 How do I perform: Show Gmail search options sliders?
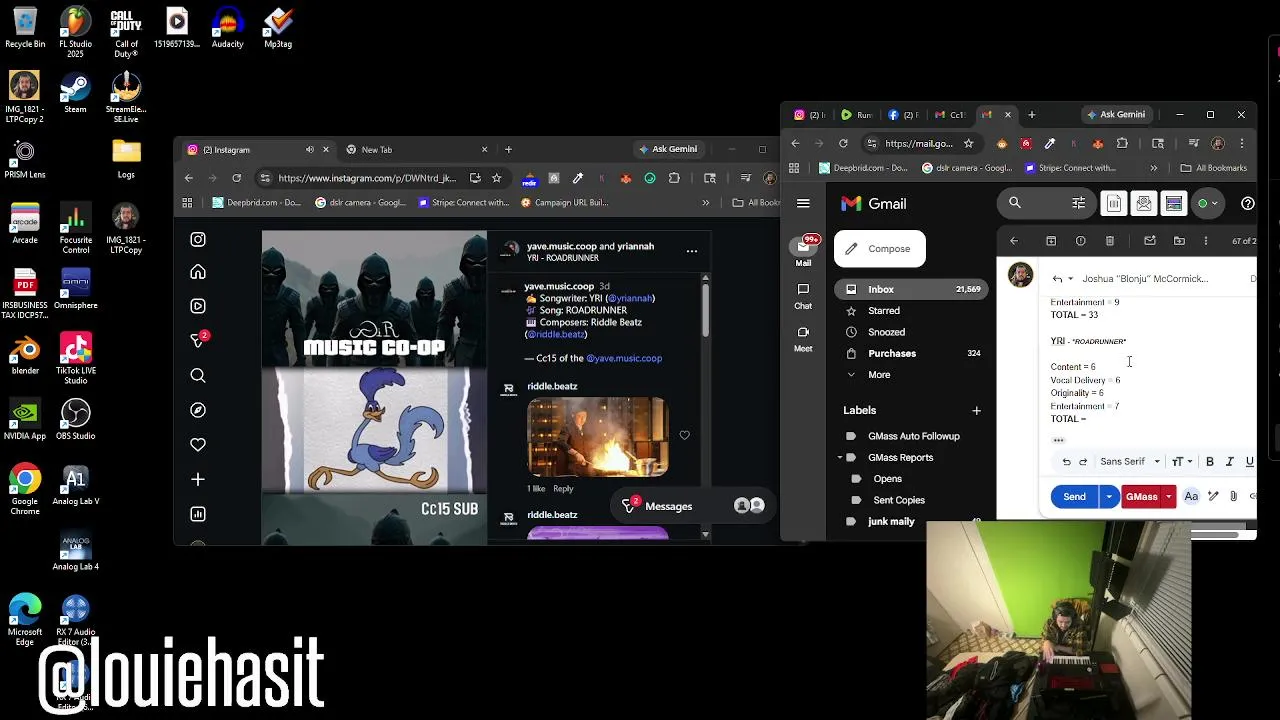coord(1079,203)
